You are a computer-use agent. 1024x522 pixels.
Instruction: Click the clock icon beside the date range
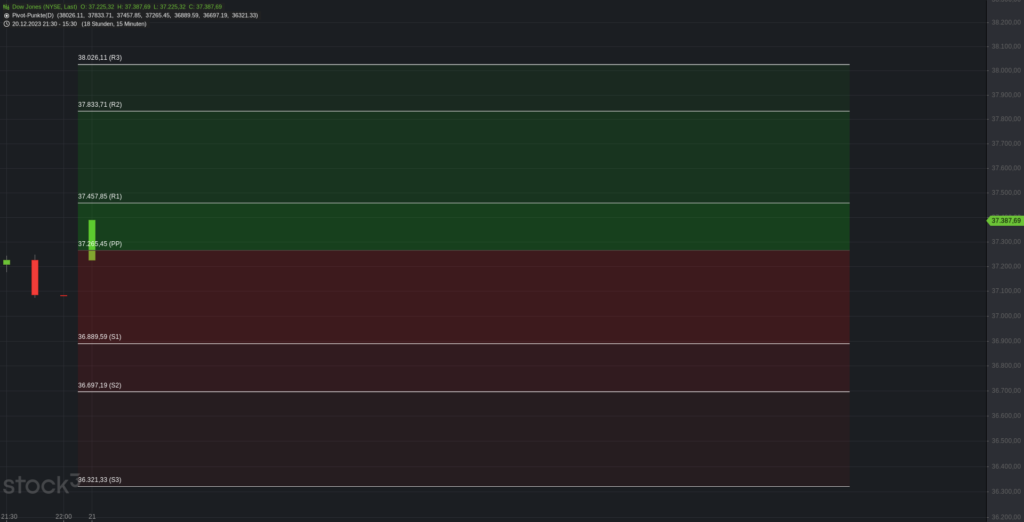6,23
